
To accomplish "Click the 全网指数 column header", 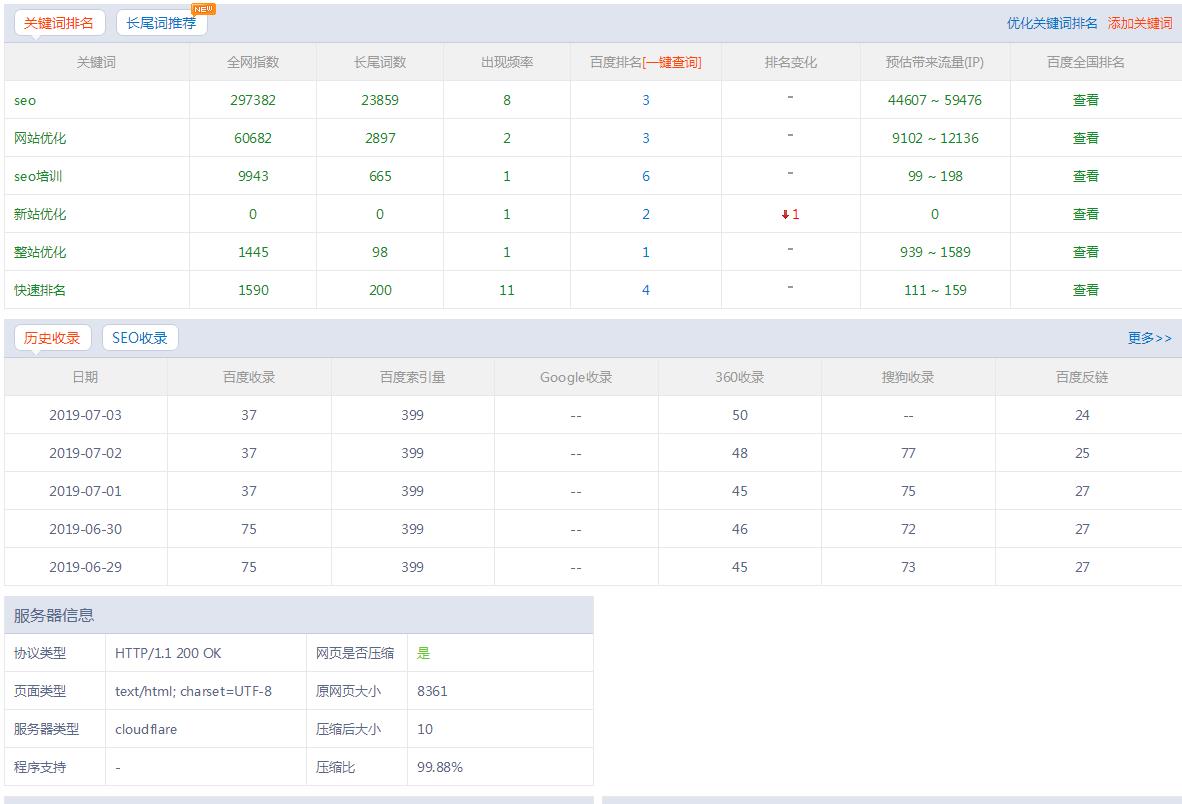I will [x=253, y=63].
